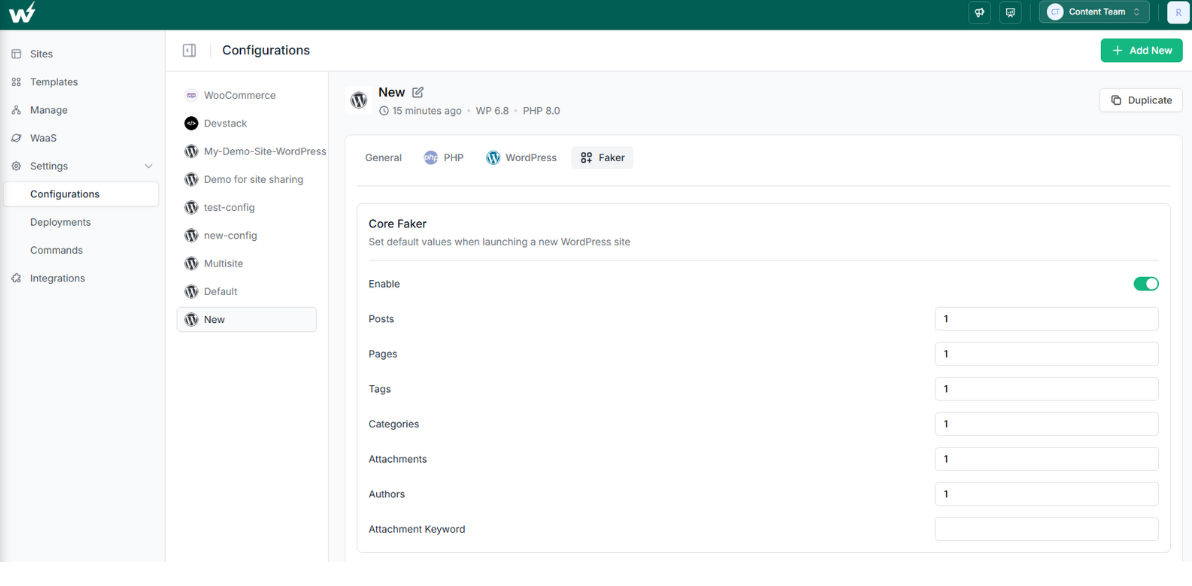This screenshot has width=1192, height=586.
Task: Click the Settings gear icon
Action: (16, 166)
